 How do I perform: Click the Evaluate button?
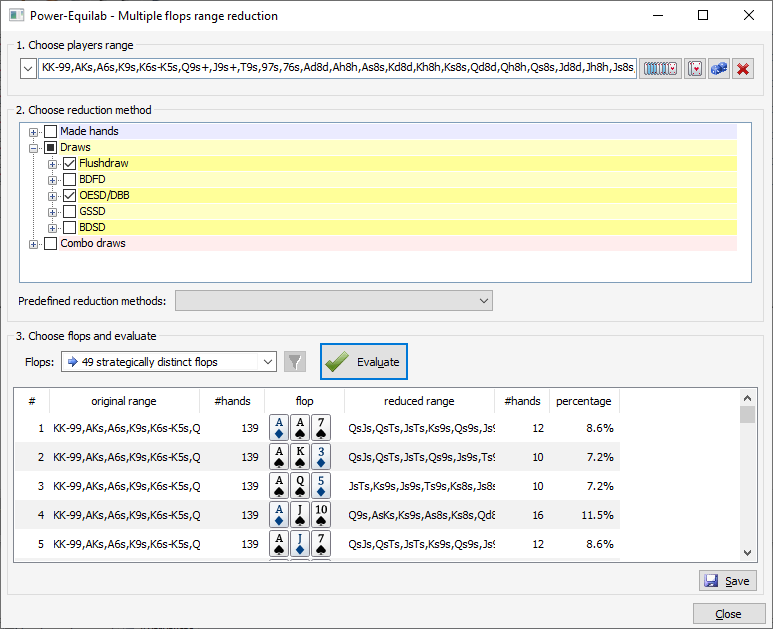tap(364, 362)
